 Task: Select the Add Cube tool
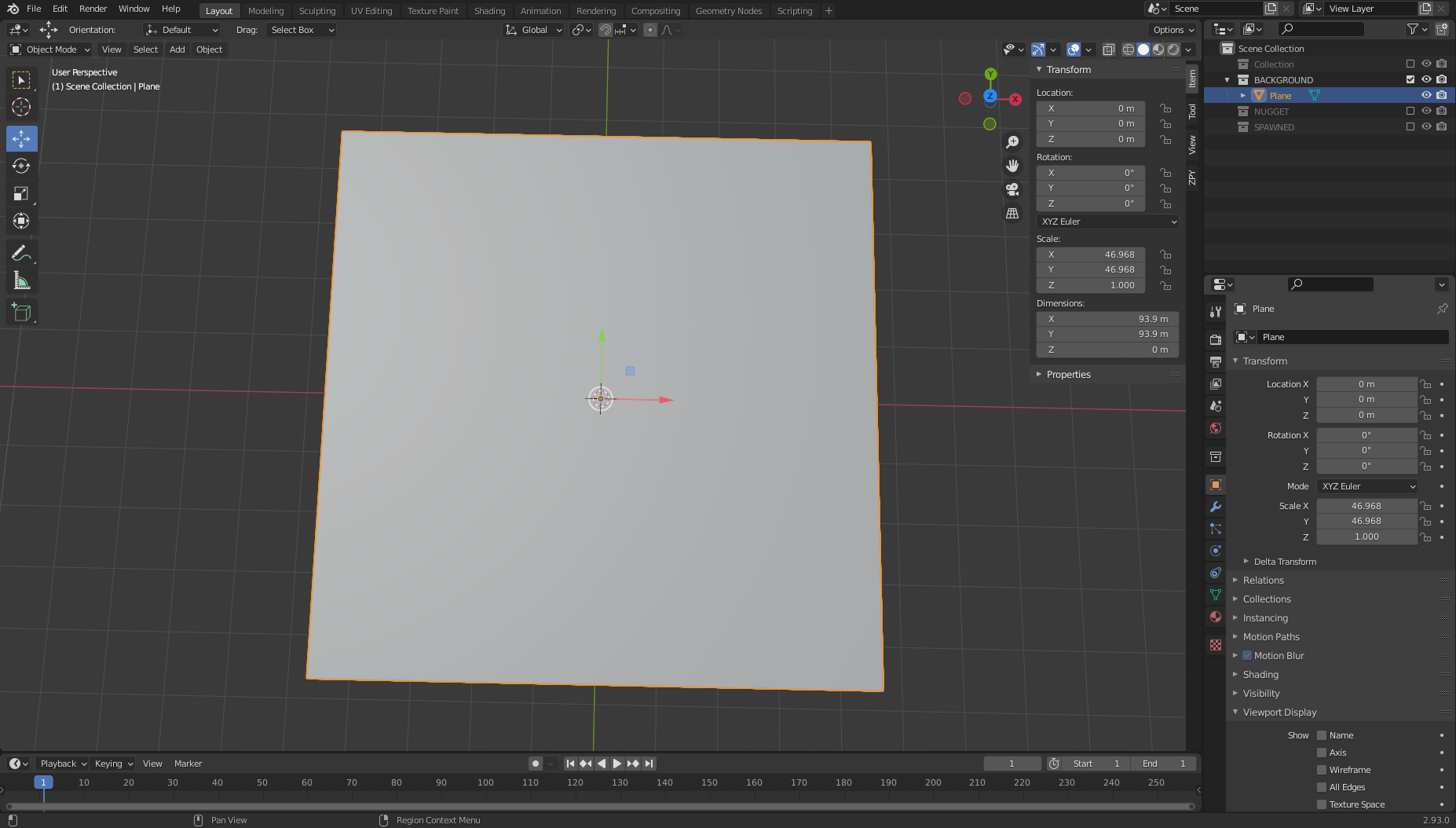click(21, 312)
